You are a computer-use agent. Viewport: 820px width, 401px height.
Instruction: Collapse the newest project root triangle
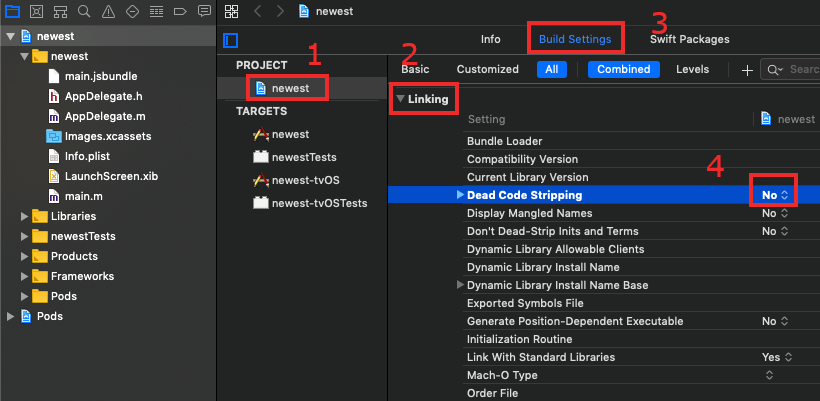coord(10,37)
